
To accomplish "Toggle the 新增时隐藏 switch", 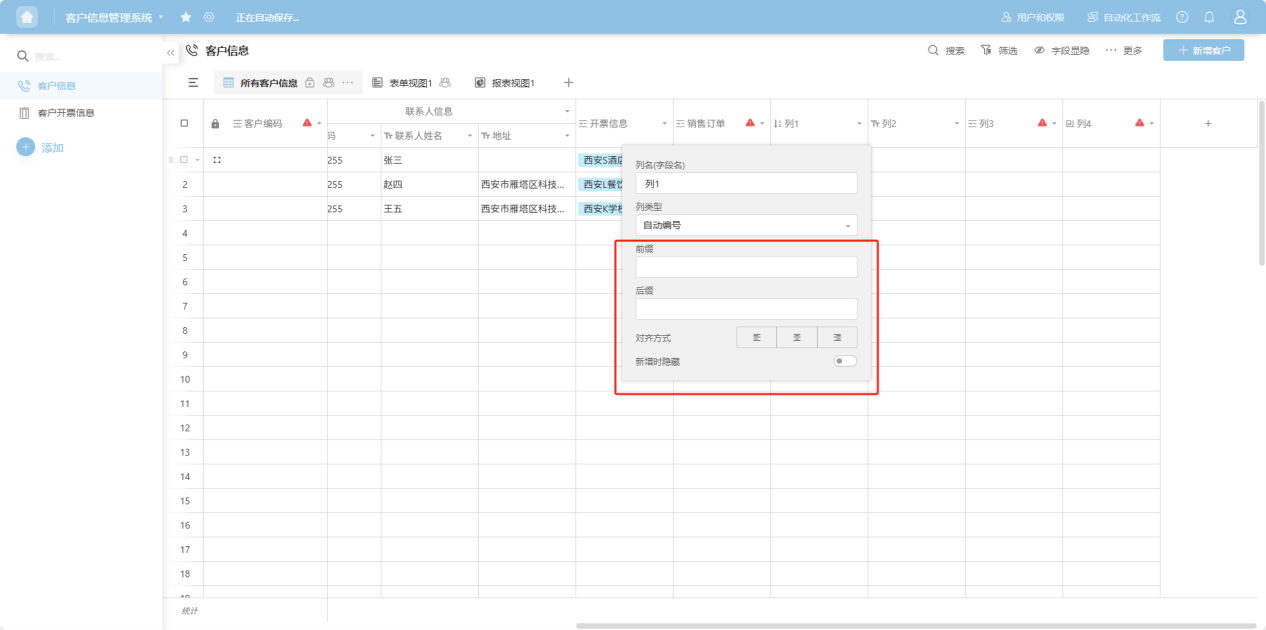I will (845, 361).
